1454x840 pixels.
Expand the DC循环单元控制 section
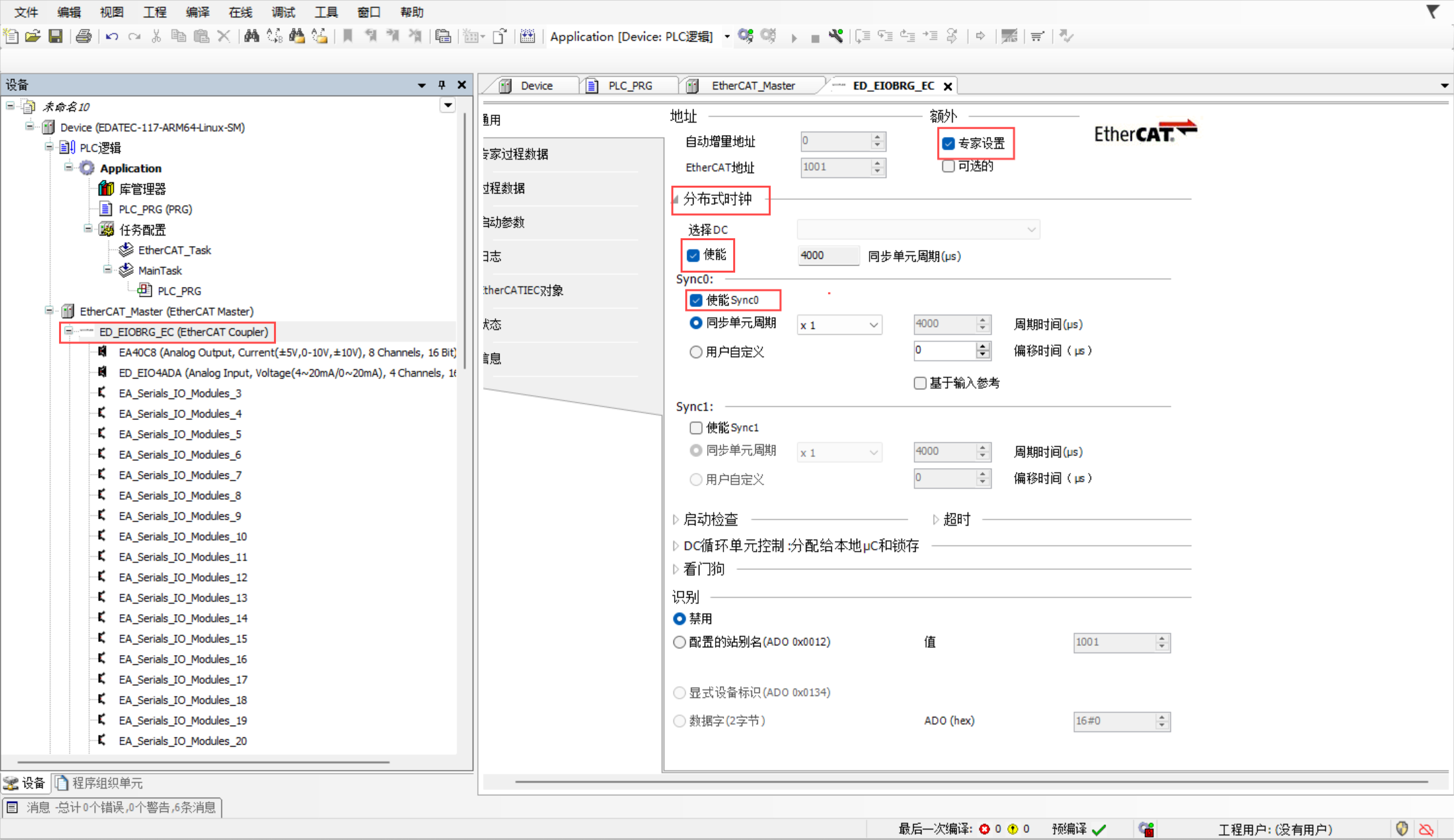tap(676, 546)
